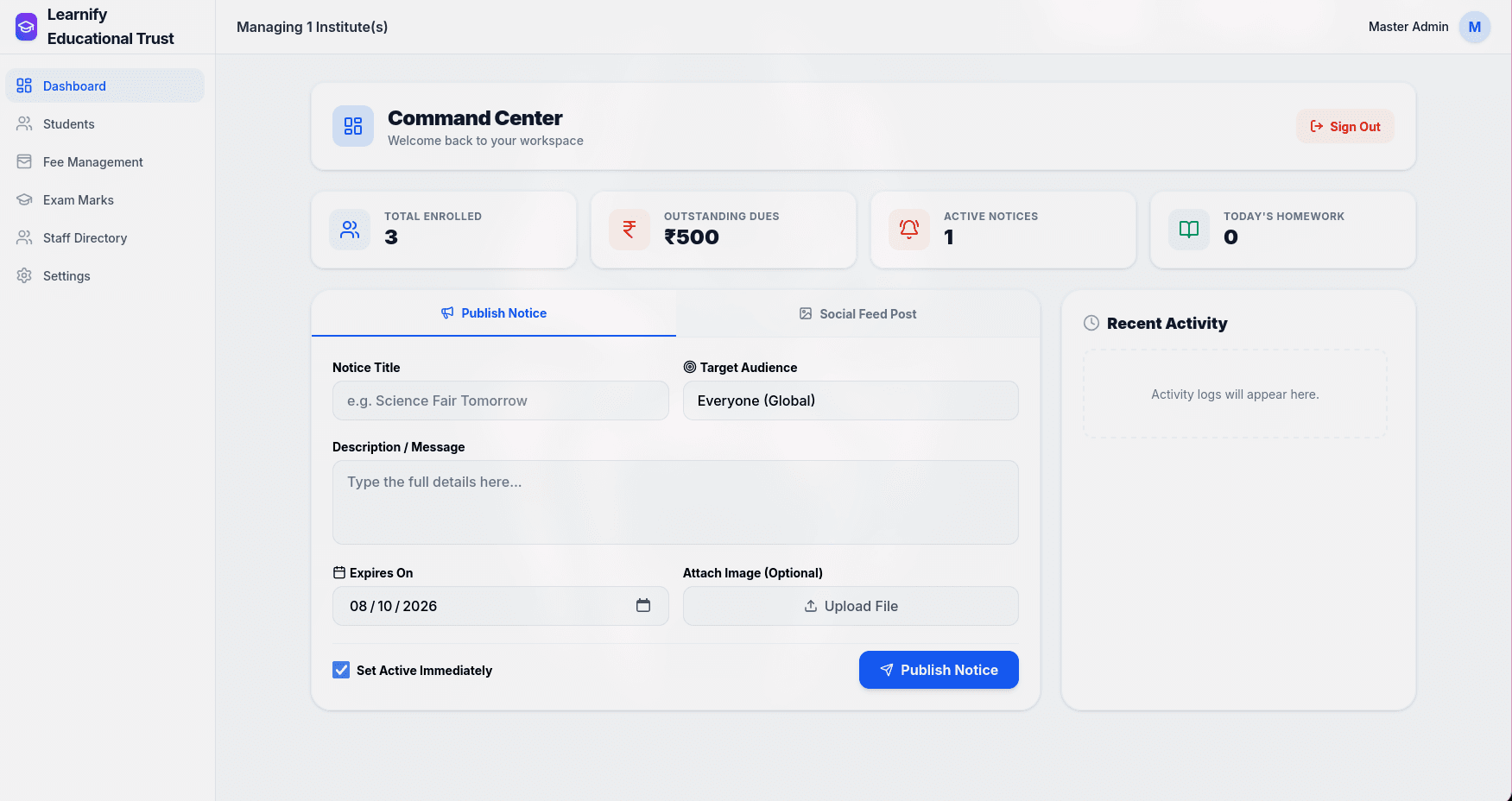1512x801 pixels.
Task: Click the calendar icon beside Expires On label
Action: (x=339, y=572)
